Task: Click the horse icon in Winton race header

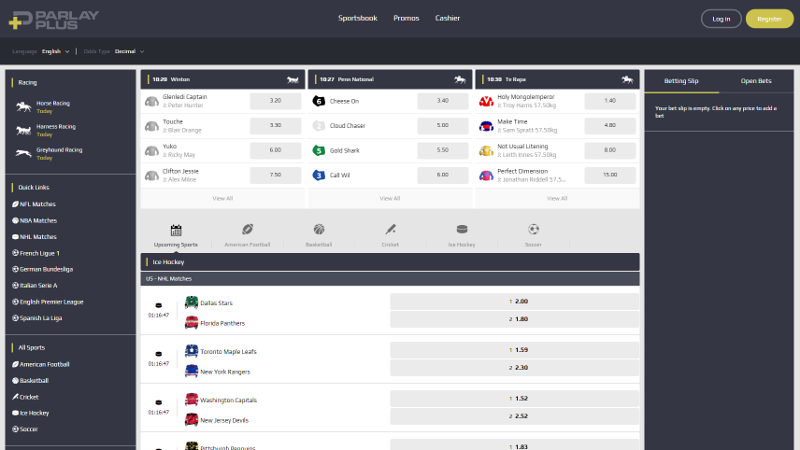Action: tap(292, 80)
